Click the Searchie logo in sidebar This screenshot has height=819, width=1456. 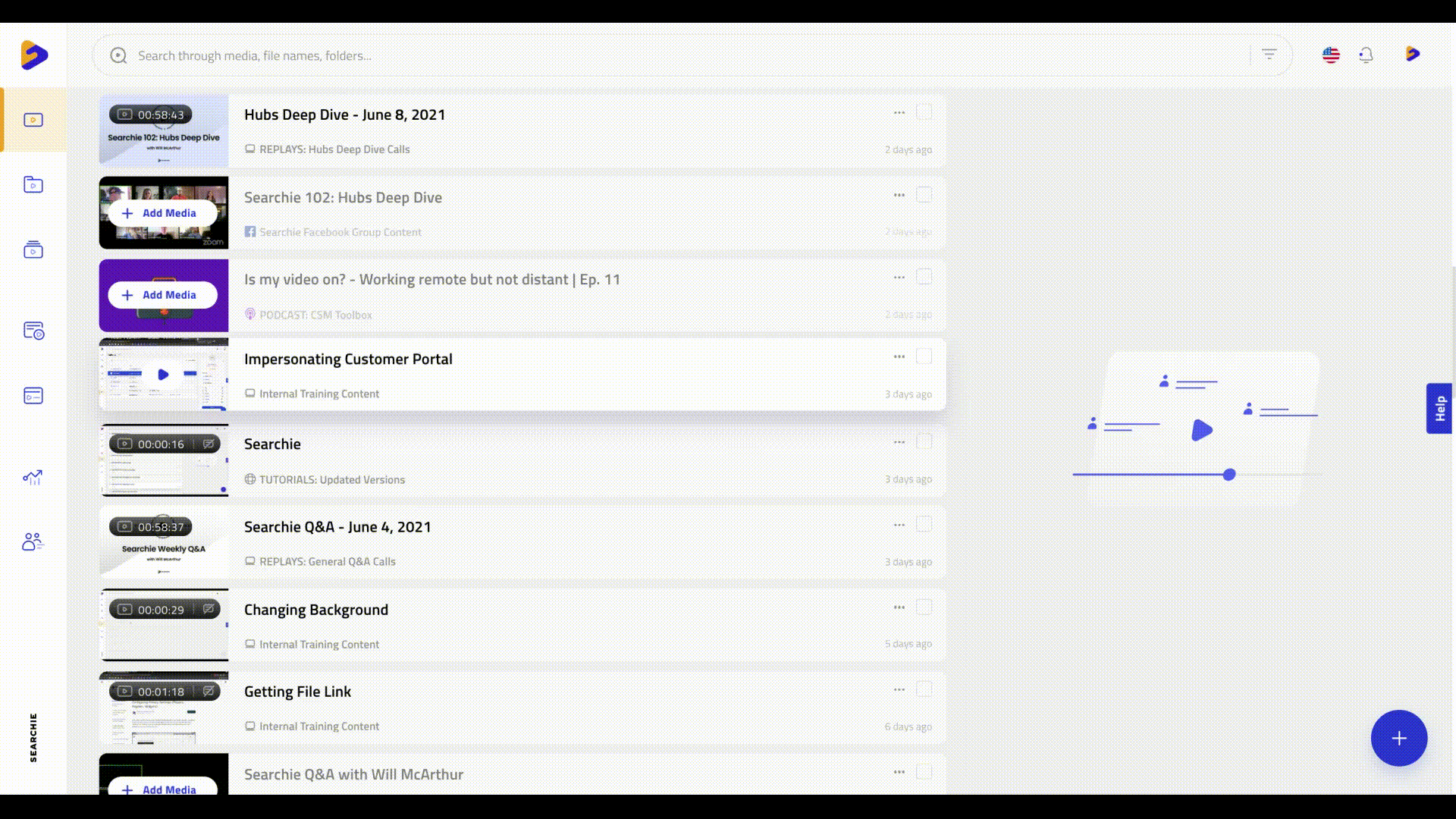coord(34,55)
